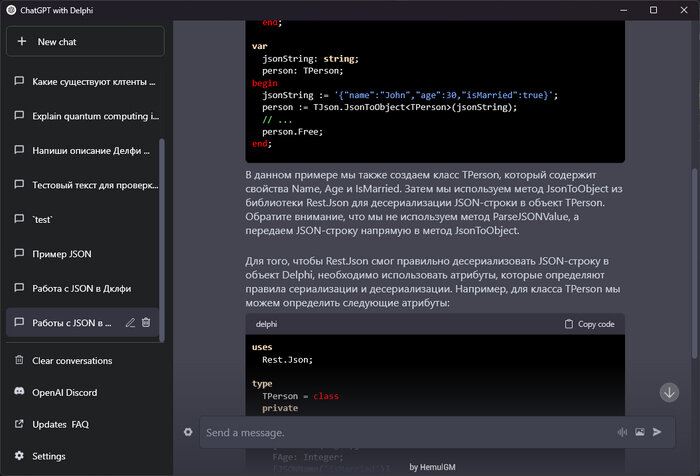
Task: Click the image attachment icon
Action: coord(640,432)
